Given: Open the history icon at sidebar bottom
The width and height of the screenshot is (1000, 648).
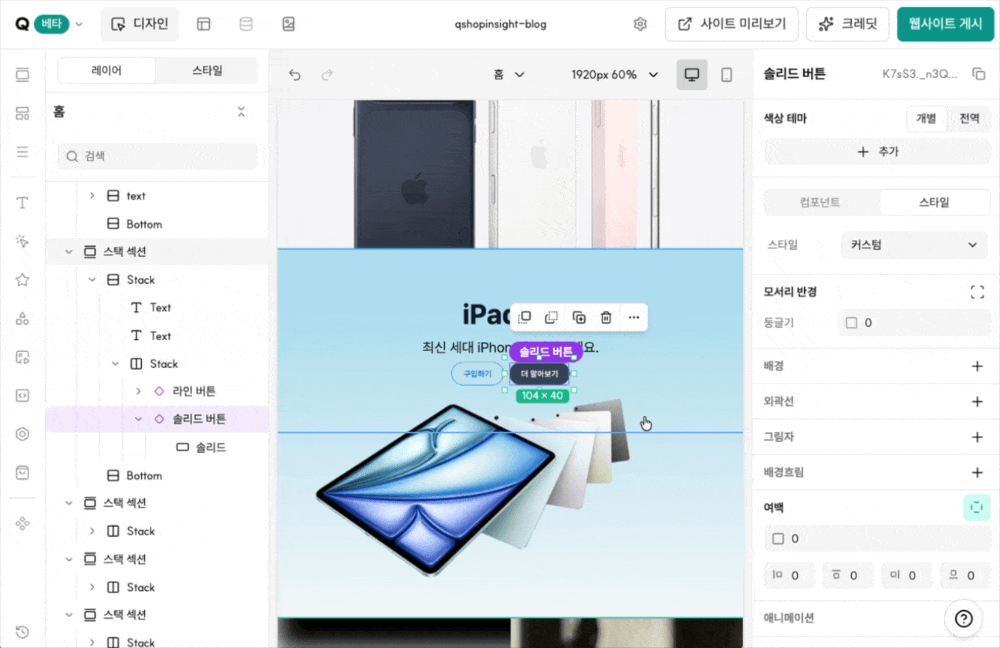Looking at the screenshot, I should (22, 631).
